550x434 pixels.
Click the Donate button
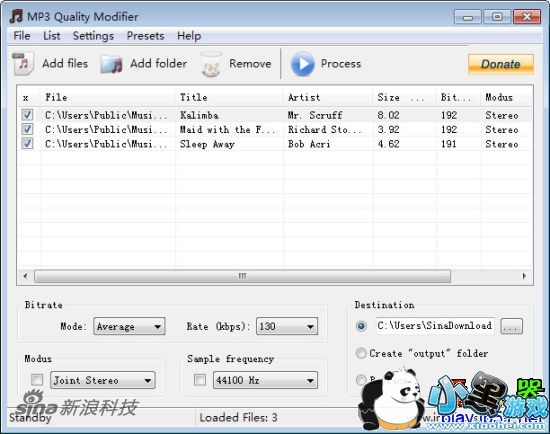(501, 64)
